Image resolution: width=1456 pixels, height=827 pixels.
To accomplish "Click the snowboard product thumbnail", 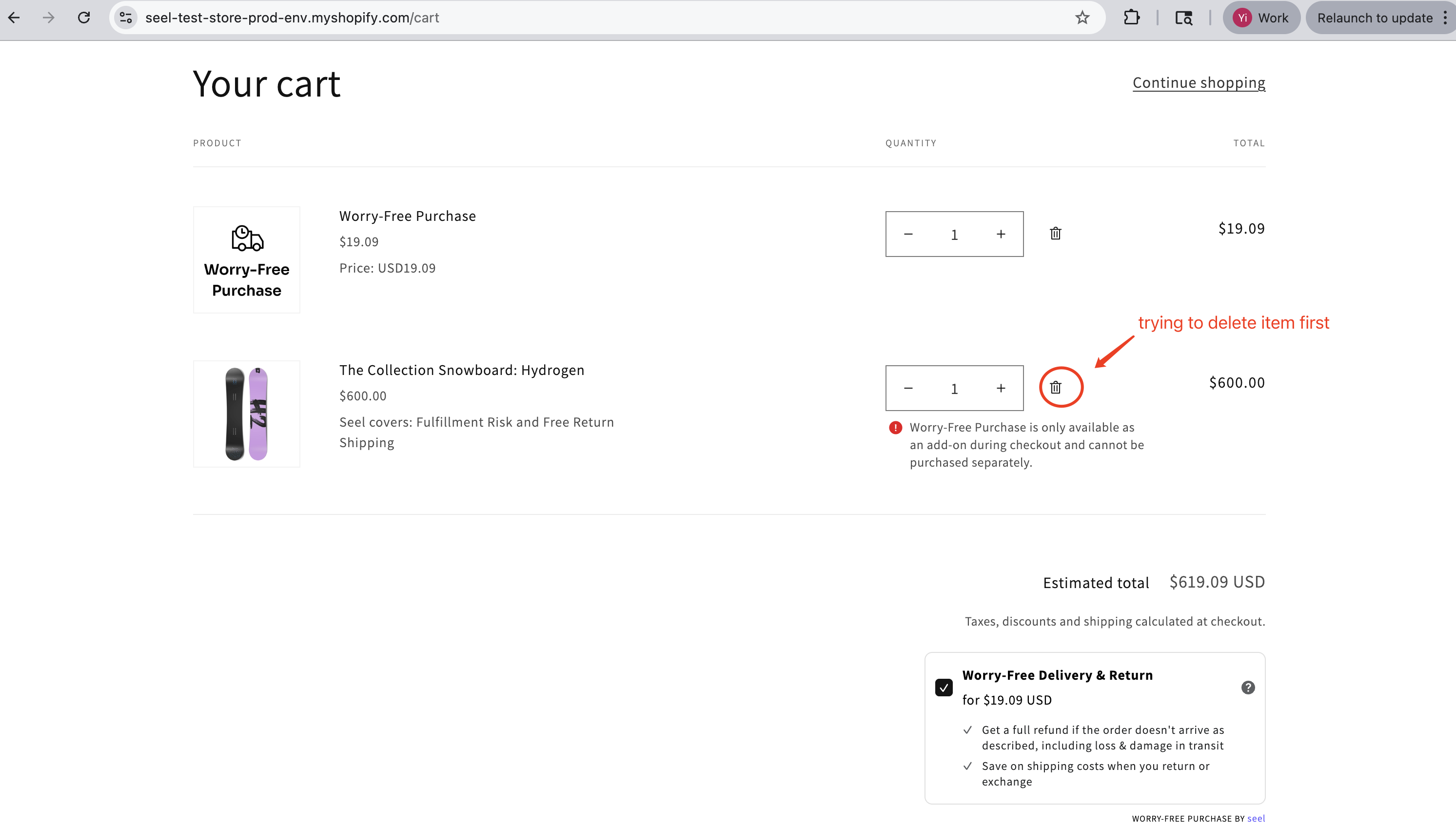I will click(246, 413).
